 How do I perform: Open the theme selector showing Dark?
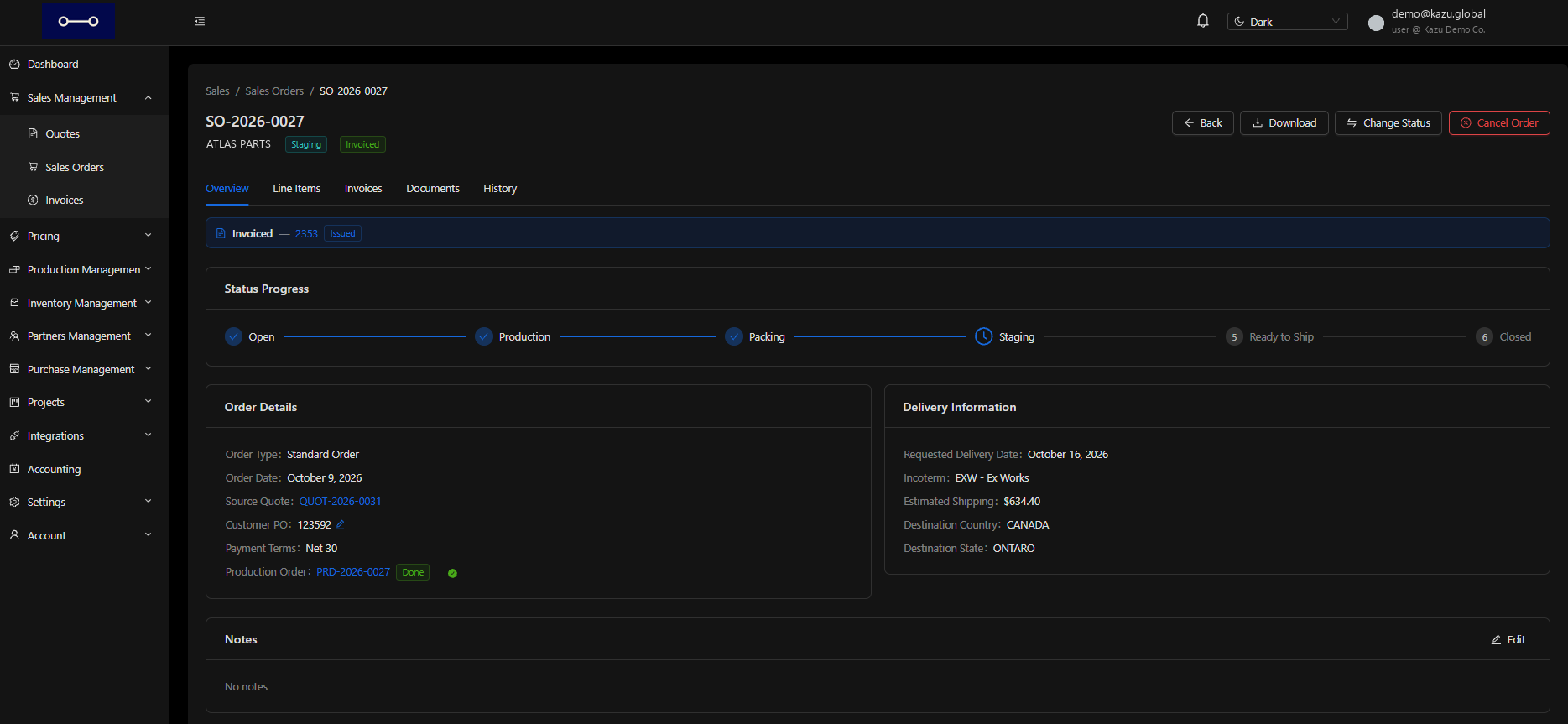click(x=1288, y=22)
